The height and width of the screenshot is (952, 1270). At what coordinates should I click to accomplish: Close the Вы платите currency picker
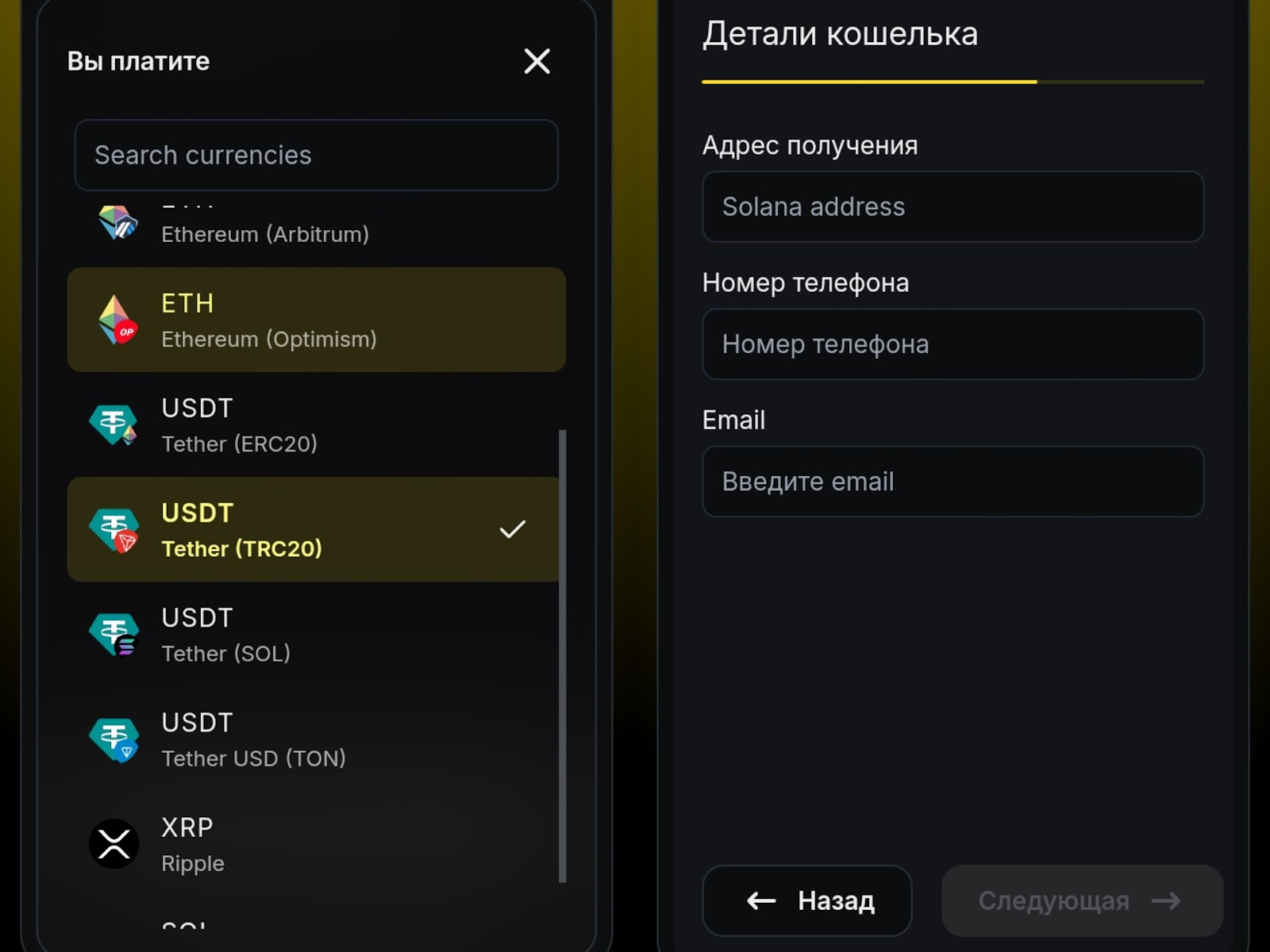(x=537, y=61)
